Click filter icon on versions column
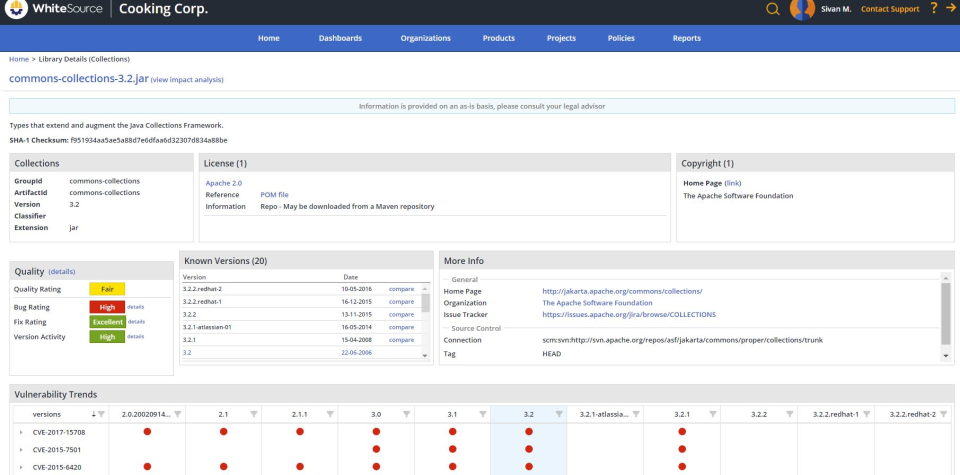Image resolution: width=960 pixels, height=475 pixels. tap(101, 414)
